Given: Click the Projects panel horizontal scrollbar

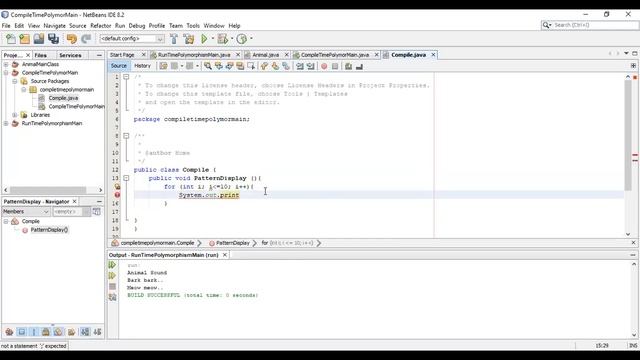Looking at the screenshot, I should coord(48,190).
